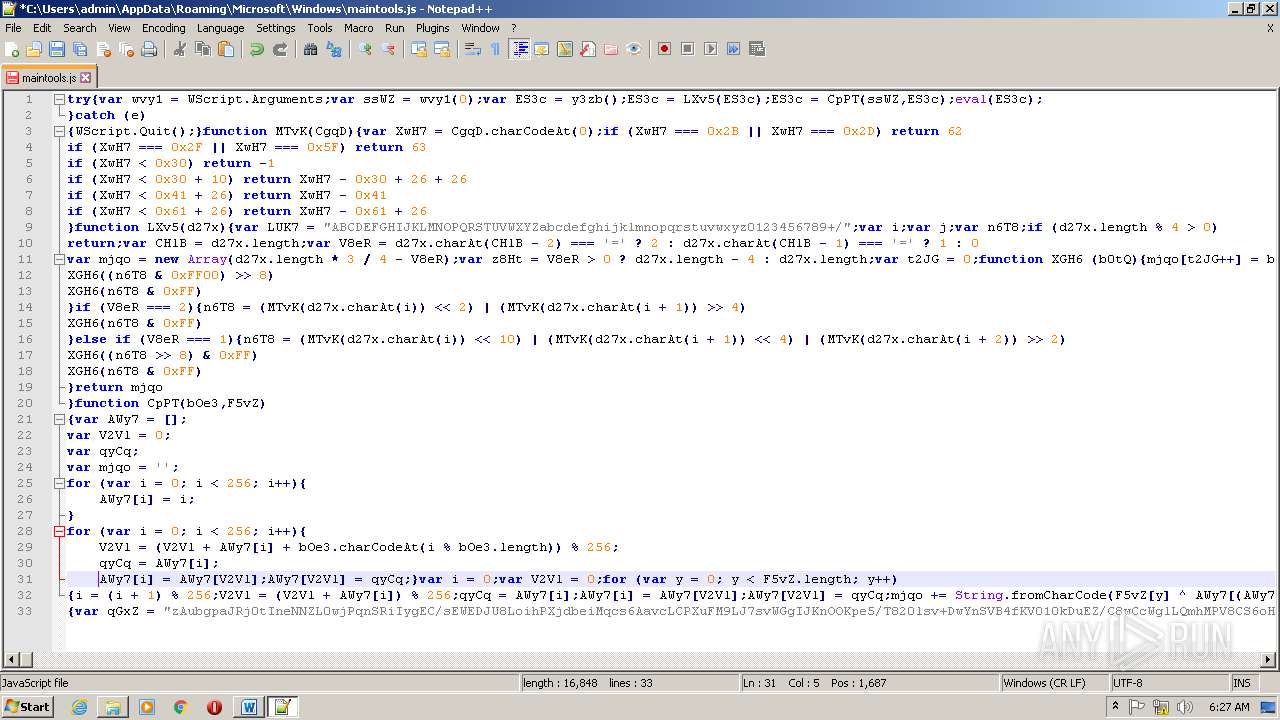
Task: Toggle Show All Characters pilcrow icon
Action: (x=496, y=49)
